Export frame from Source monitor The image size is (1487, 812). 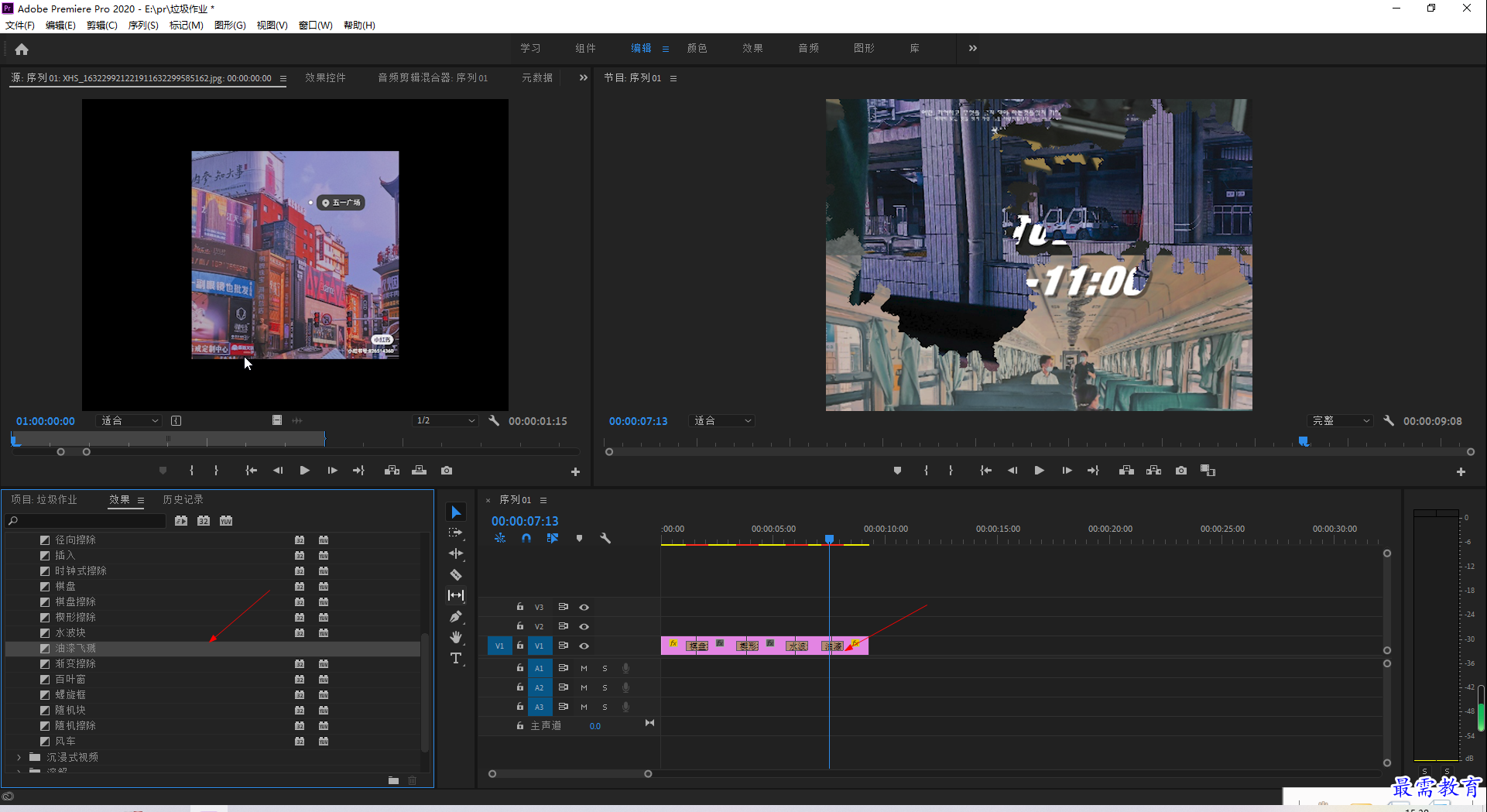(x=447, y=471)
